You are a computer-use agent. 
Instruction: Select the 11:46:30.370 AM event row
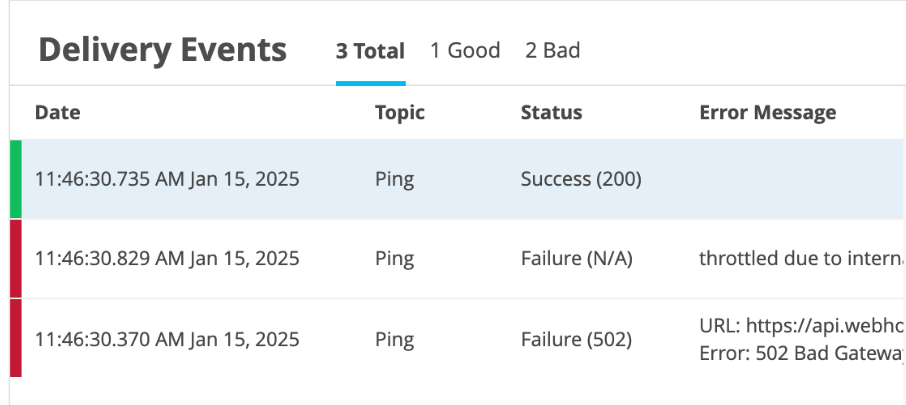167,339
